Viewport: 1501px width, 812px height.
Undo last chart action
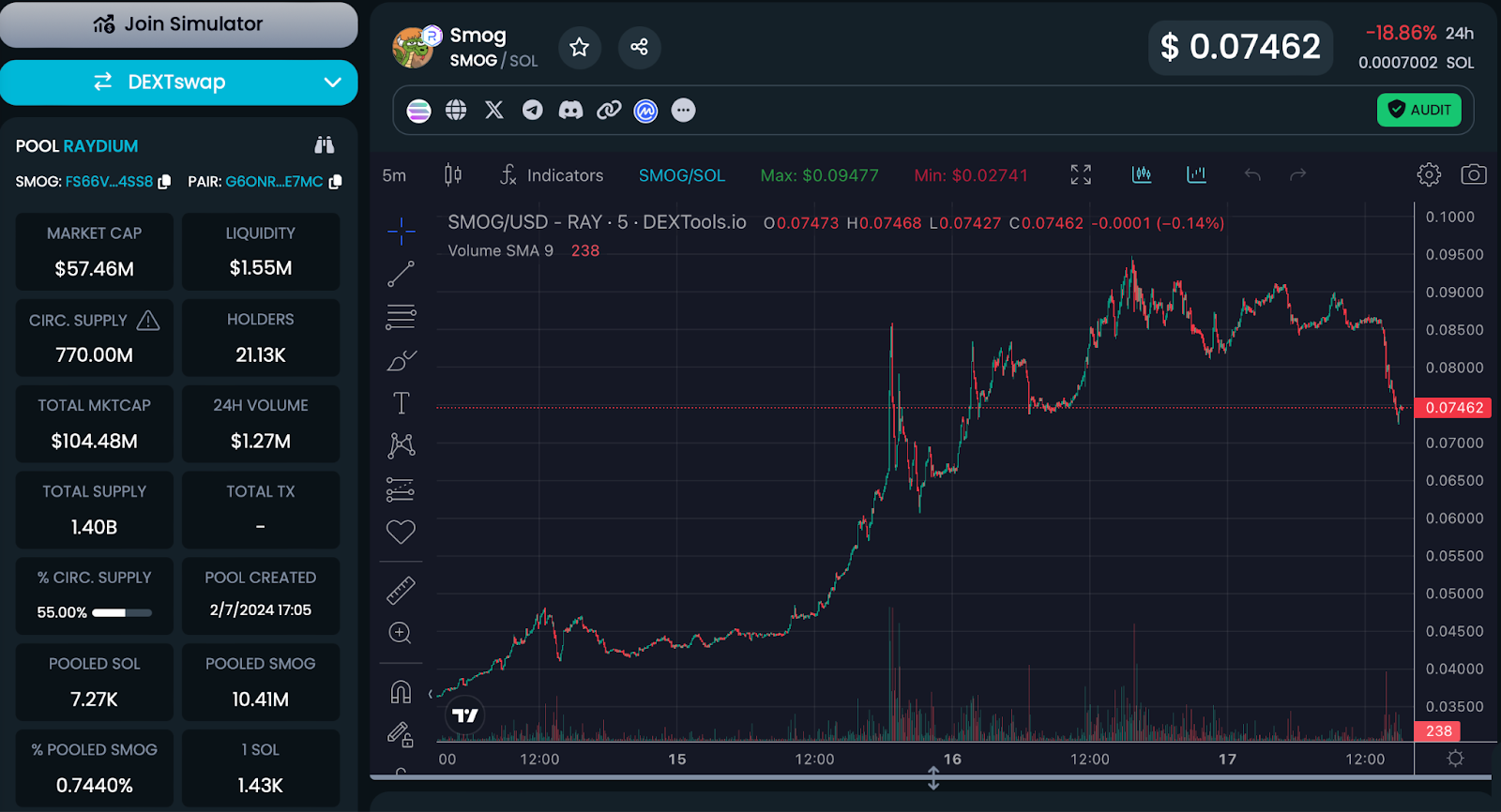click(x=1252, y=174)
